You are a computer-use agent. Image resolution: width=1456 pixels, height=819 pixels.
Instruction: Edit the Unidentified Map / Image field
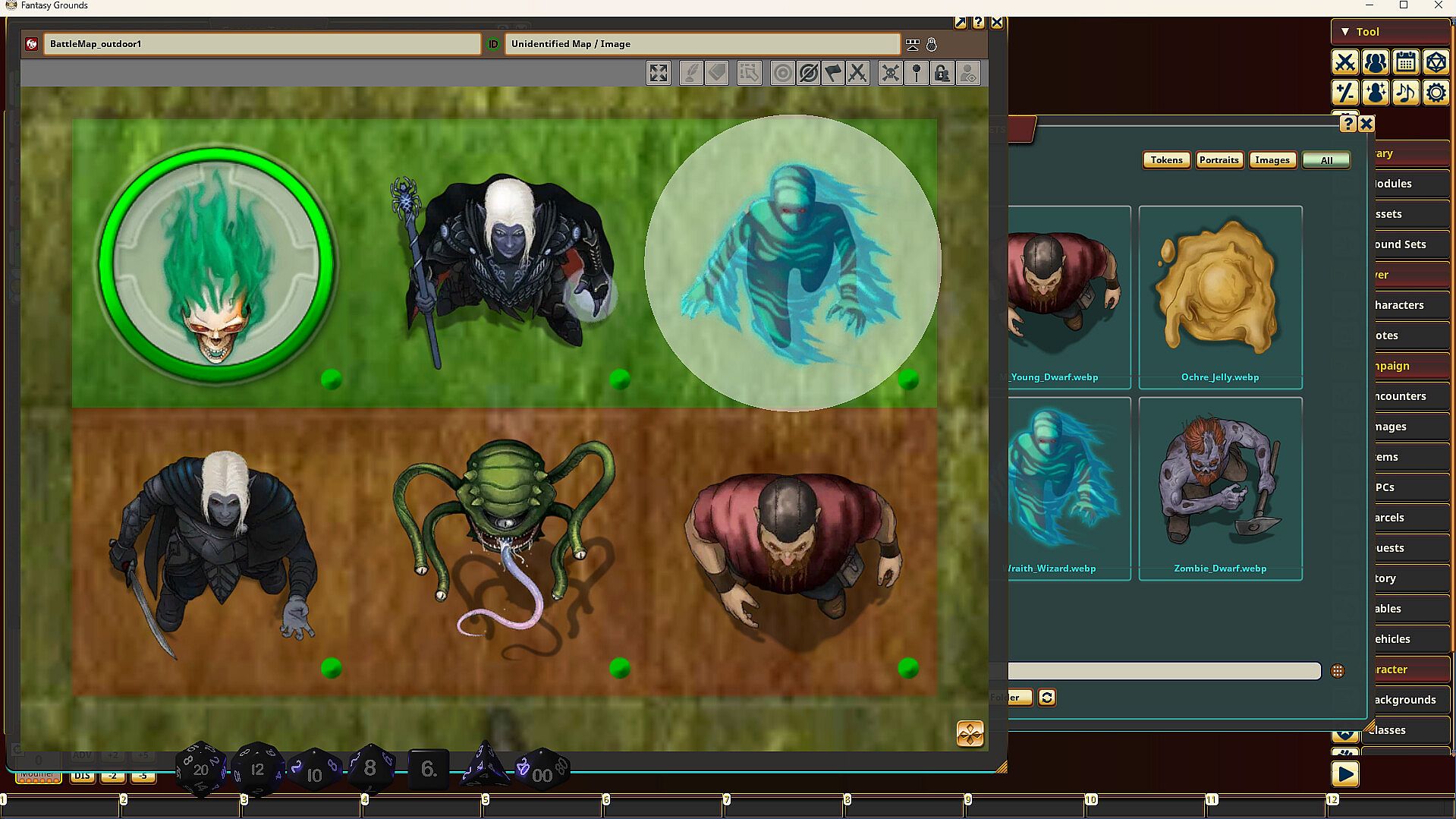702,44
